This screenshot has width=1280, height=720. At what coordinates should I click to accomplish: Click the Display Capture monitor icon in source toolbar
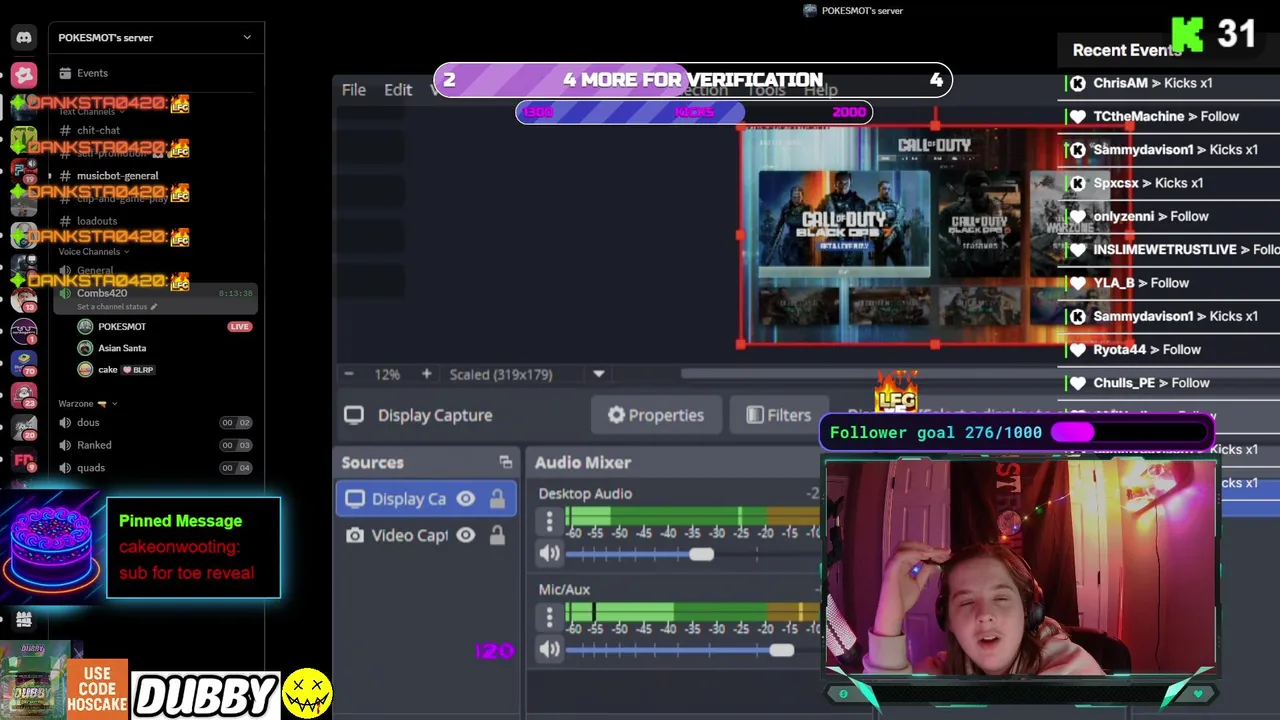(354, 415)
